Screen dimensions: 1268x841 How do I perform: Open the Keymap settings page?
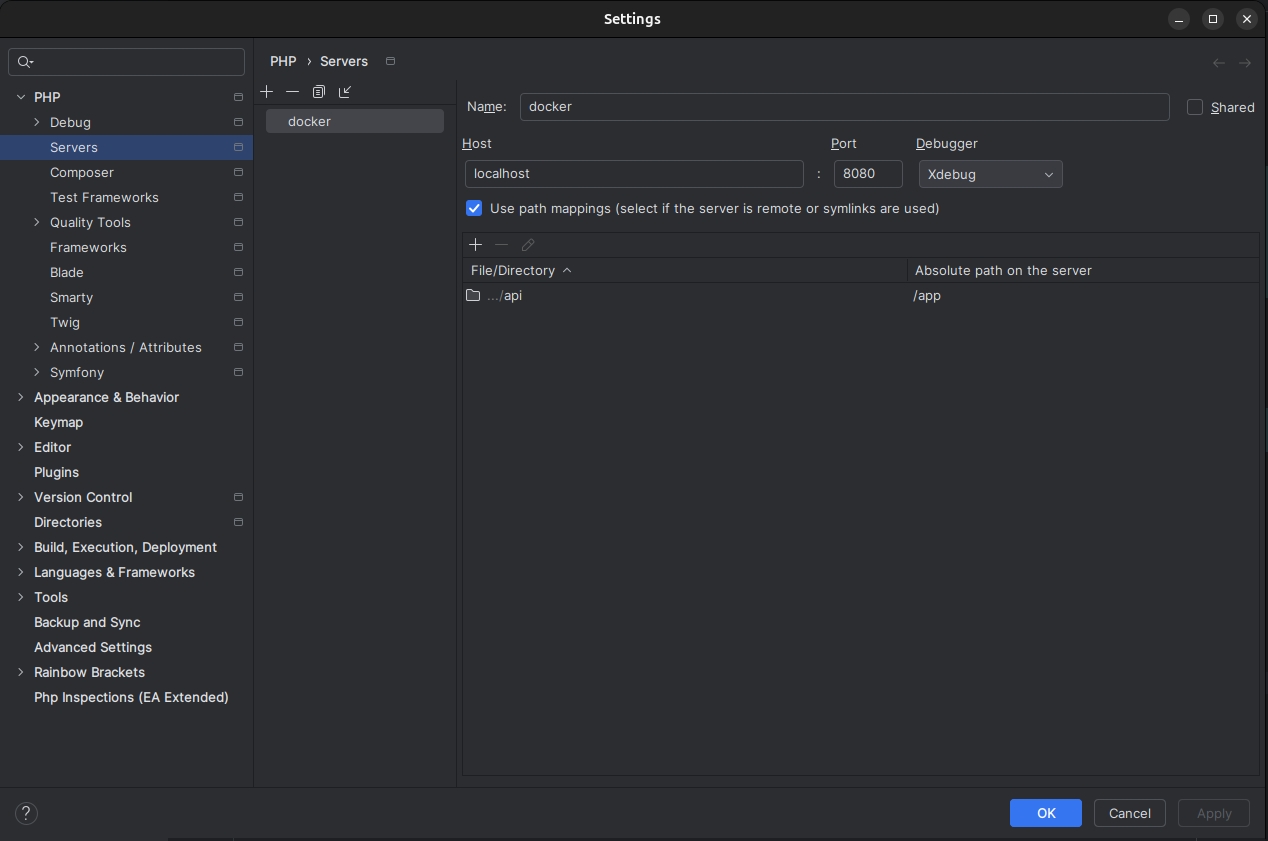point(58,422)
